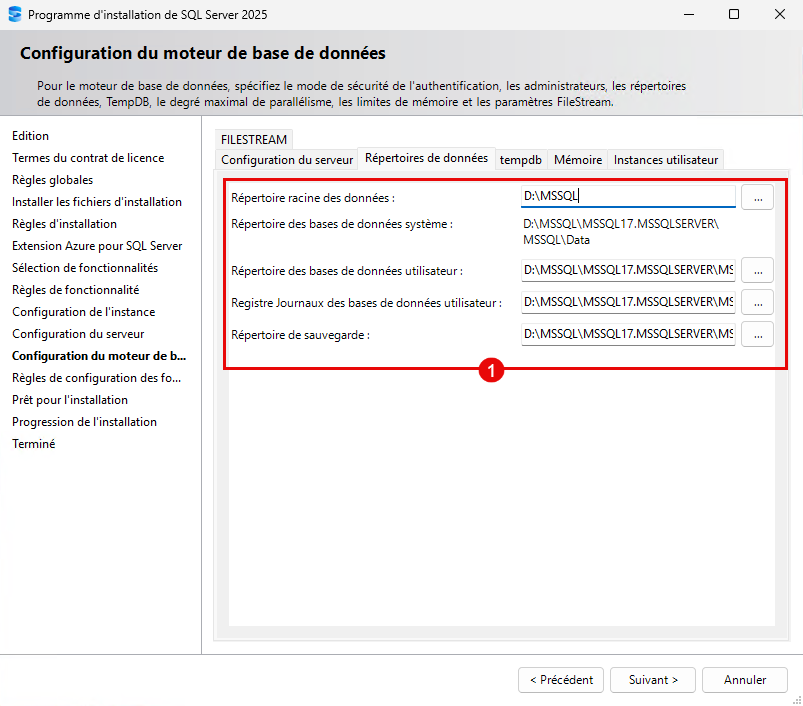The image size is (803, 706).
Task: Select the Terminé step
Action: 34,444
